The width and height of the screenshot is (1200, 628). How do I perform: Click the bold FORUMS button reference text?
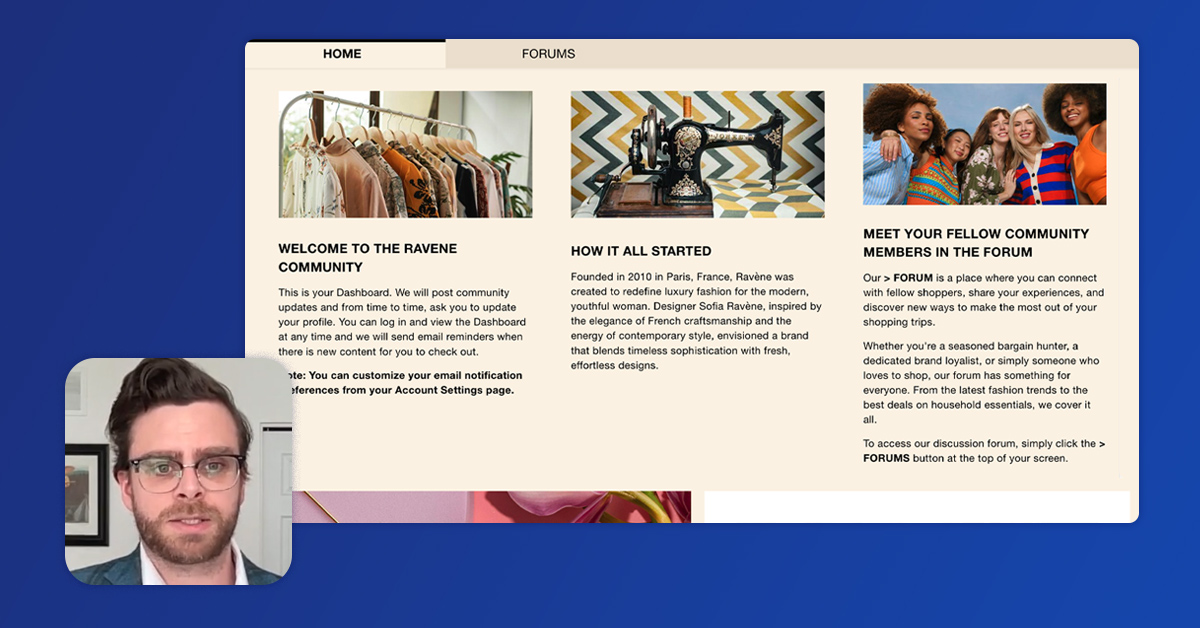tap(886, 458)
